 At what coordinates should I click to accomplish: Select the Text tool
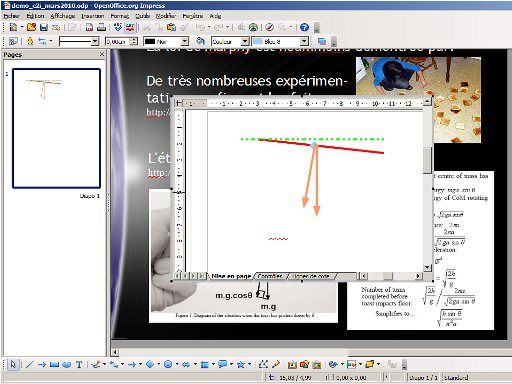79,365
